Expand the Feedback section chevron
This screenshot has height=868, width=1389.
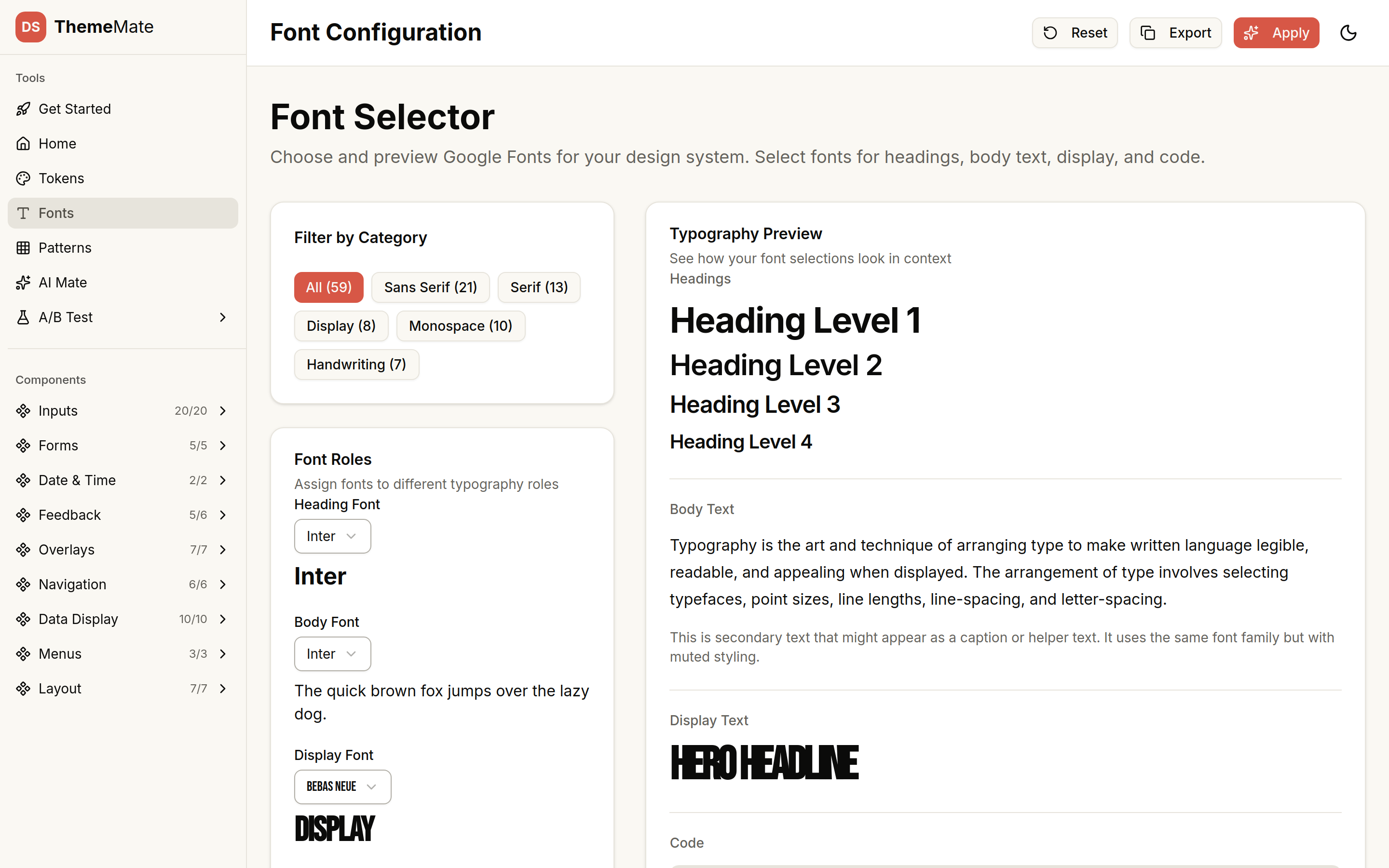click(x=223, y=515)
